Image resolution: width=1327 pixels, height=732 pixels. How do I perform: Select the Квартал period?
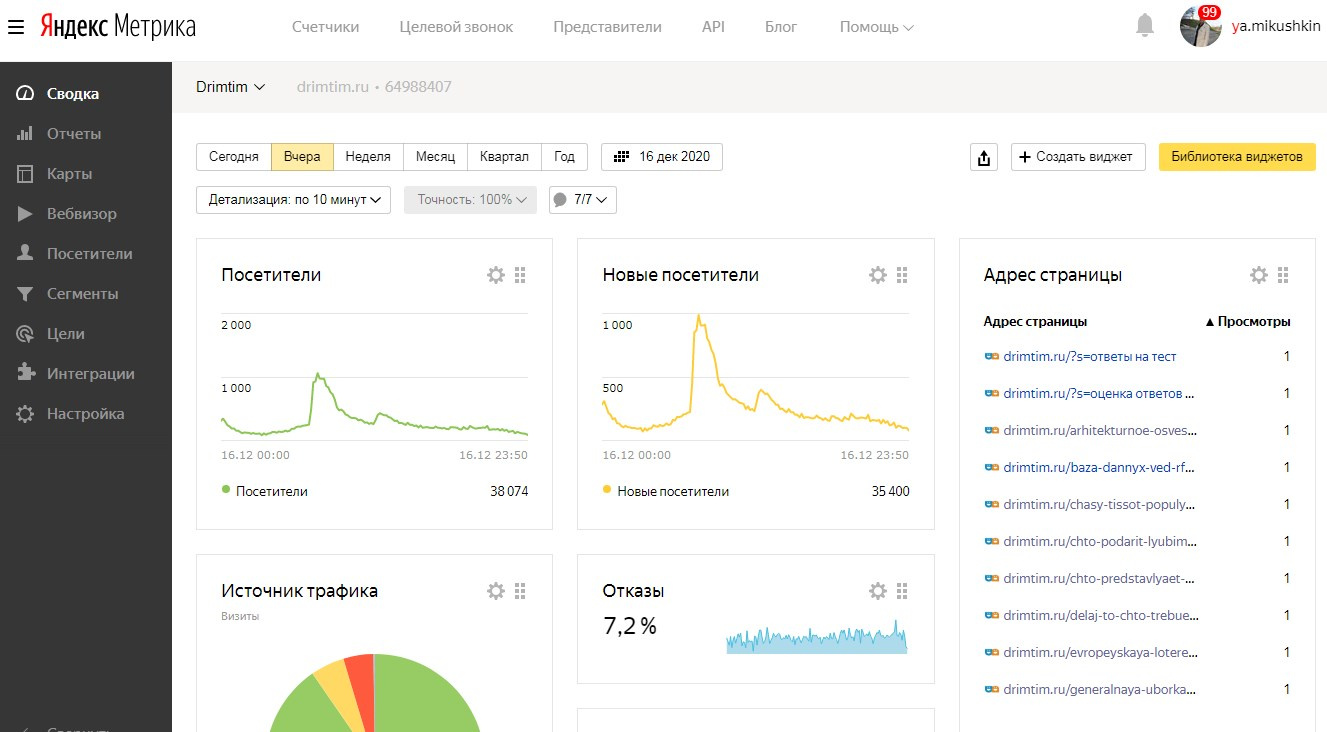click(x=504, y=157)
